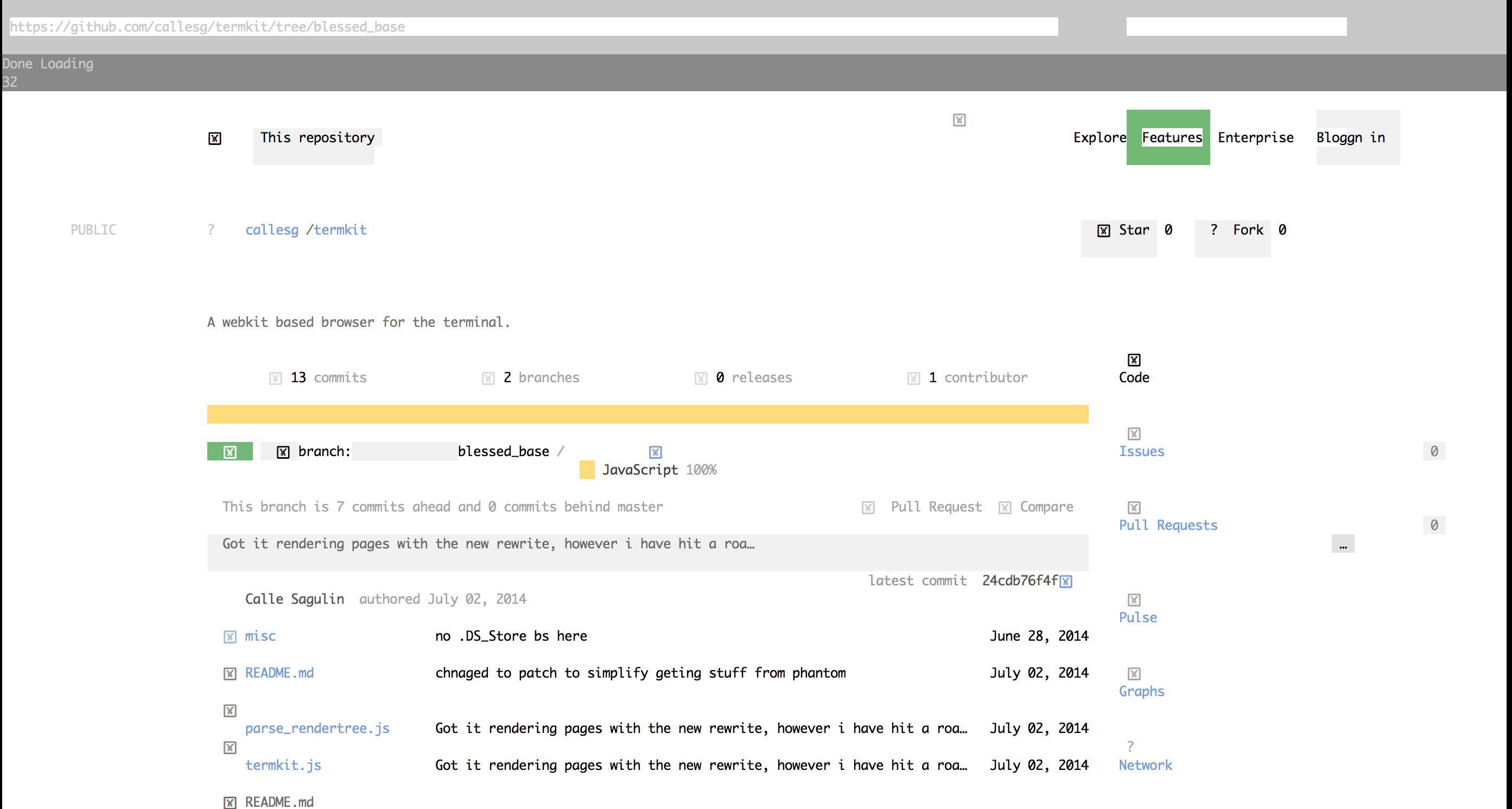Click the Fork button
This screenshot has height=809, width=1512.
click(x=1233, y=238)
